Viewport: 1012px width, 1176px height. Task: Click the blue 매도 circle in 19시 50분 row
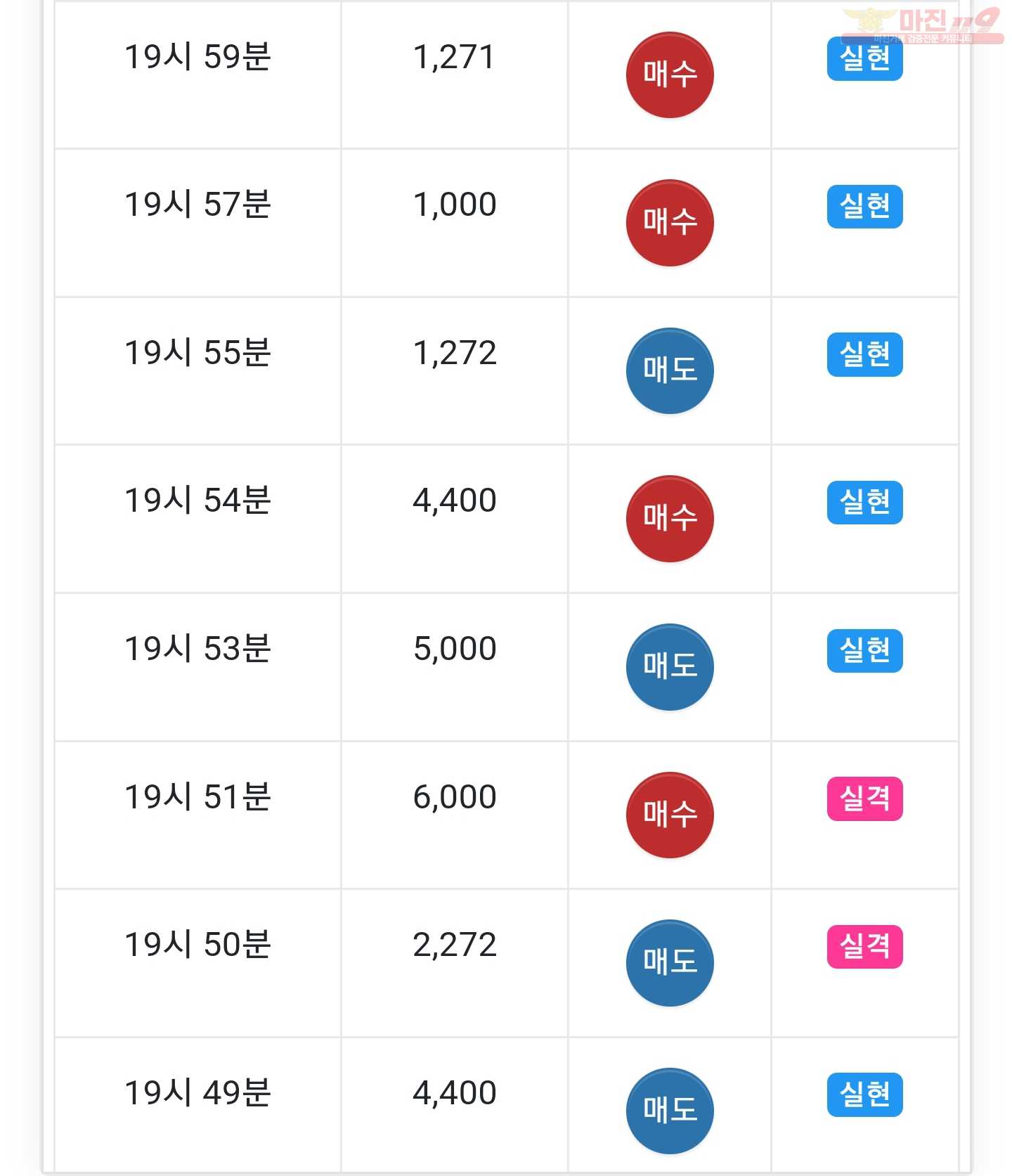click(x=670, y=962)
